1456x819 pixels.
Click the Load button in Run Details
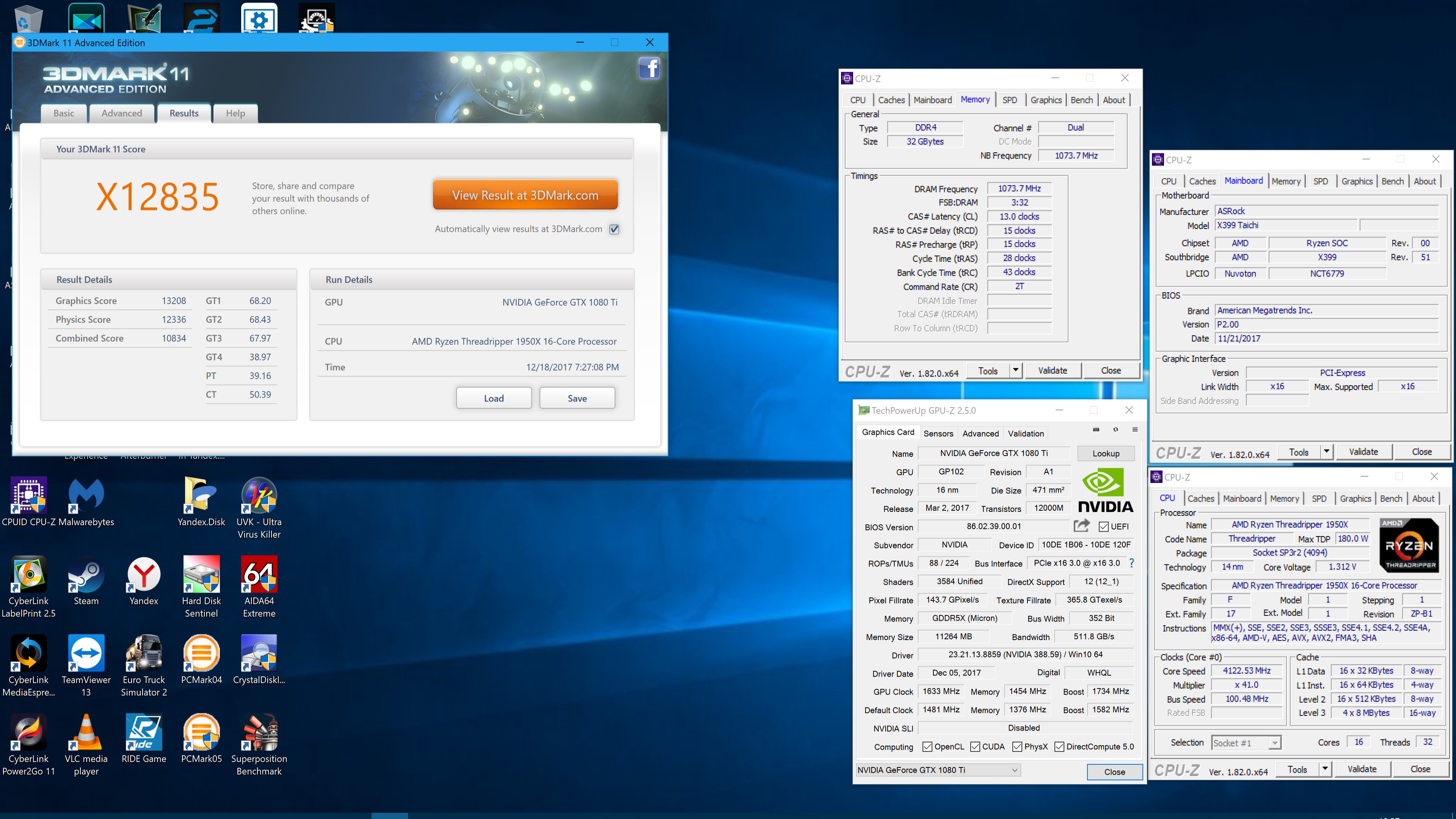click(x=493, y=398)
